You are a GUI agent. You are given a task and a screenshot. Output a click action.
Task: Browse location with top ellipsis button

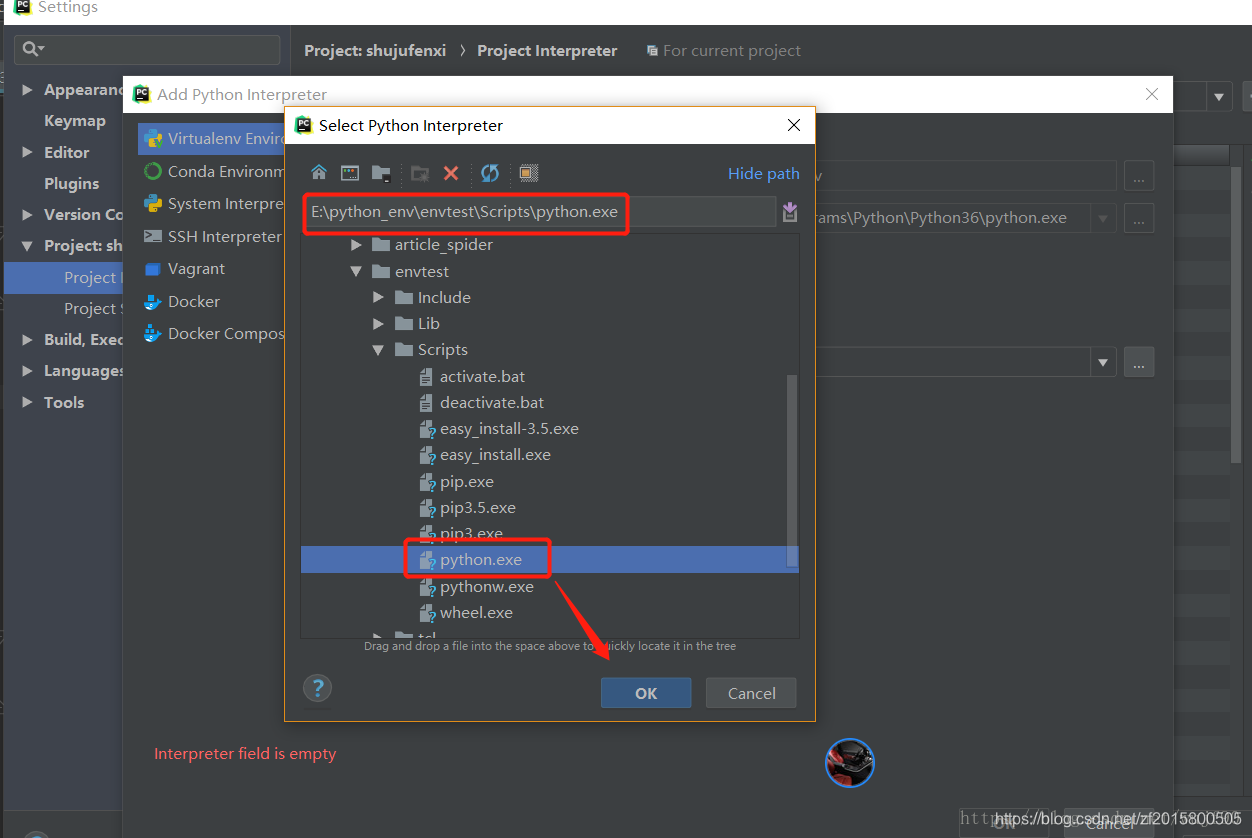(1139, 175)
